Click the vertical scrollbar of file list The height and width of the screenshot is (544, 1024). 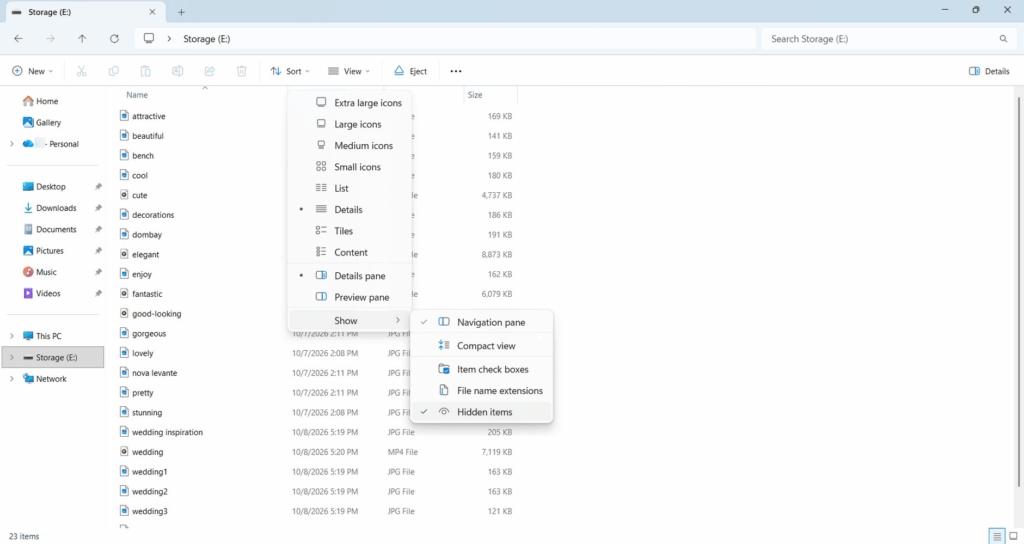coord(1019,291)
